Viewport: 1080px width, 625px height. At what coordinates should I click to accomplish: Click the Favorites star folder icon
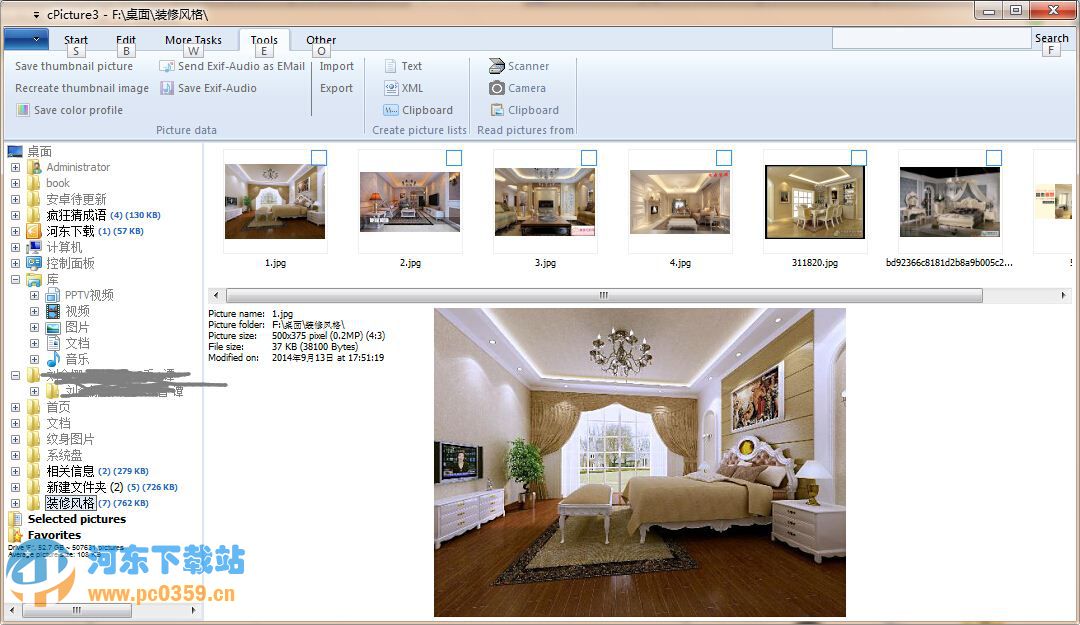pos(15,535)
